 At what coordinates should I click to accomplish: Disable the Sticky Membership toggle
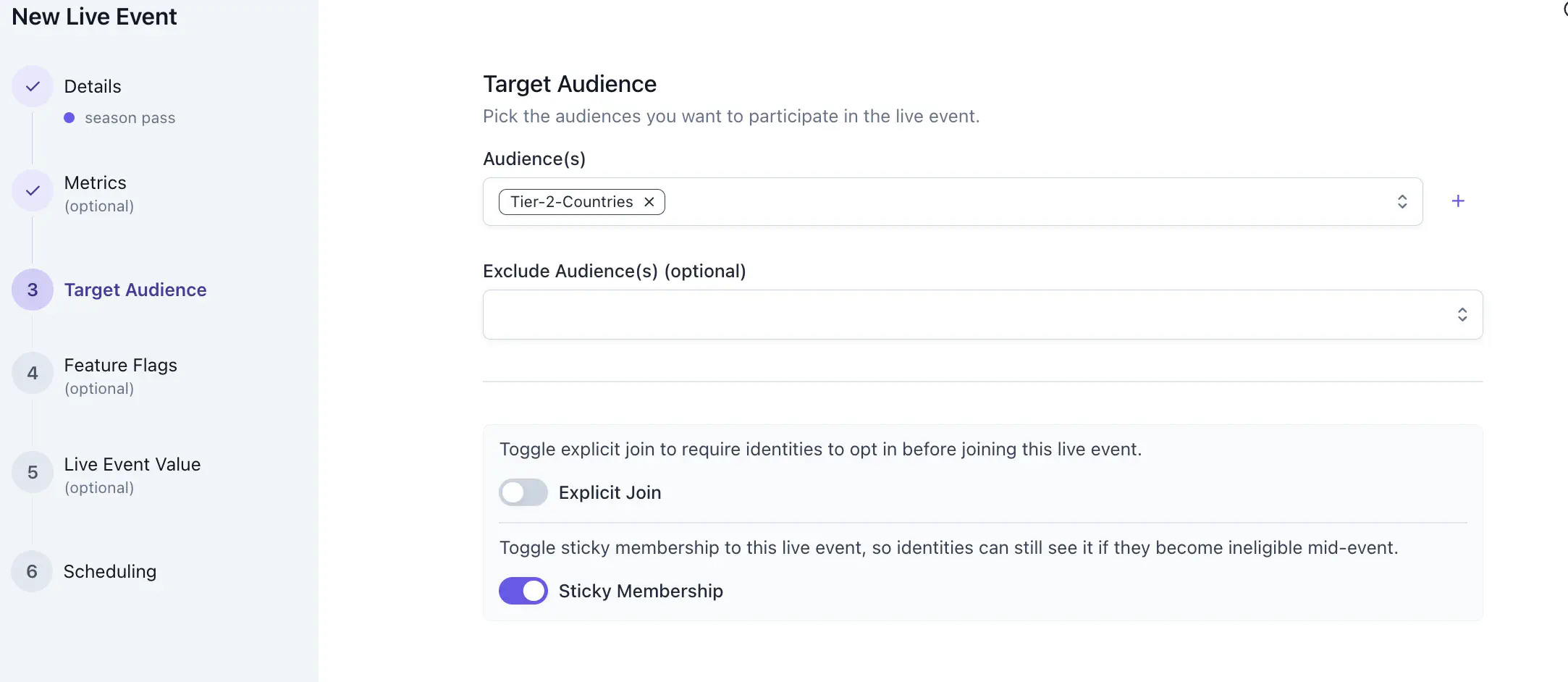523,591
